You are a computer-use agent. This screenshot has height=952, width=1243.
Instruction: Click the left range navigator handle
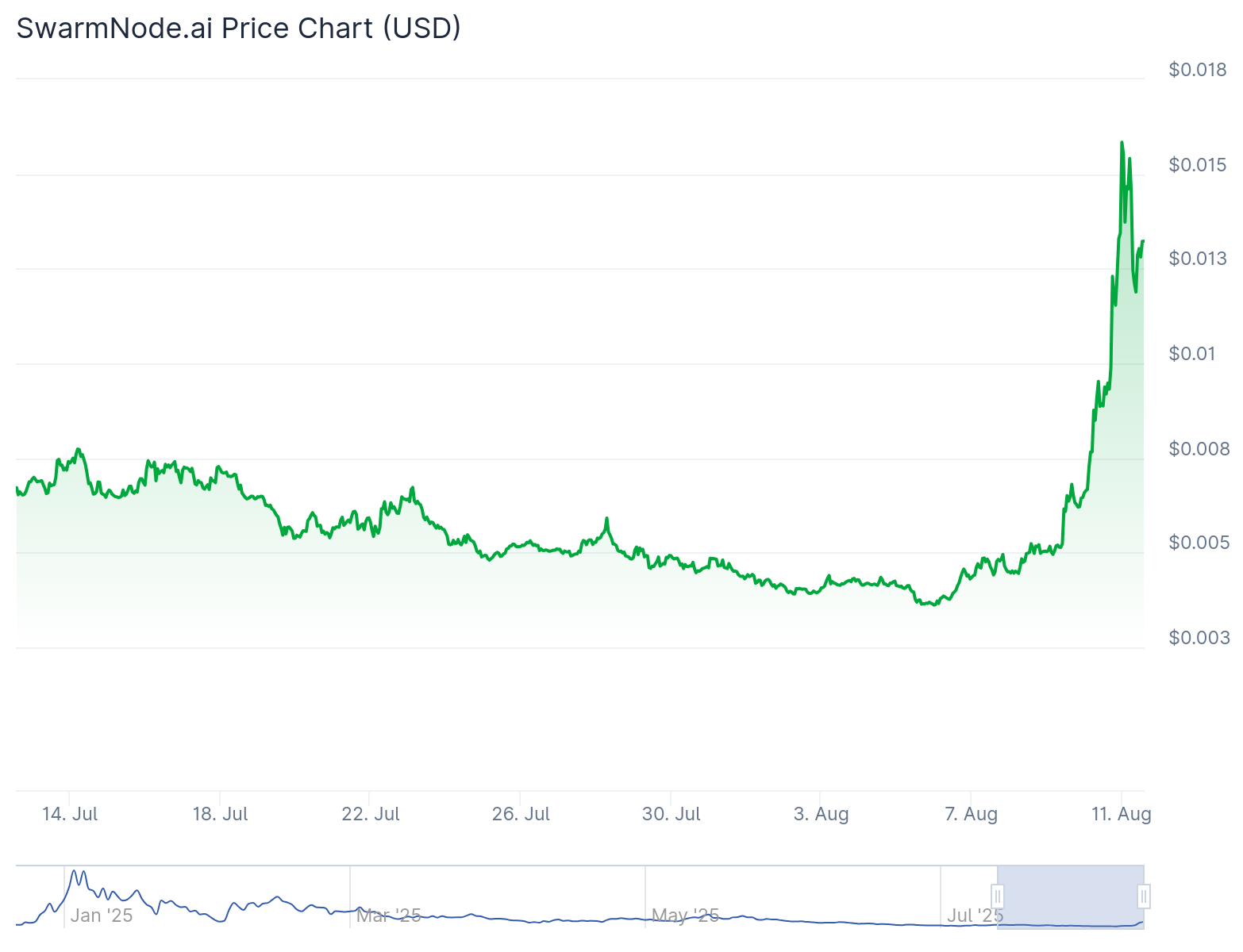pos(998,897)
